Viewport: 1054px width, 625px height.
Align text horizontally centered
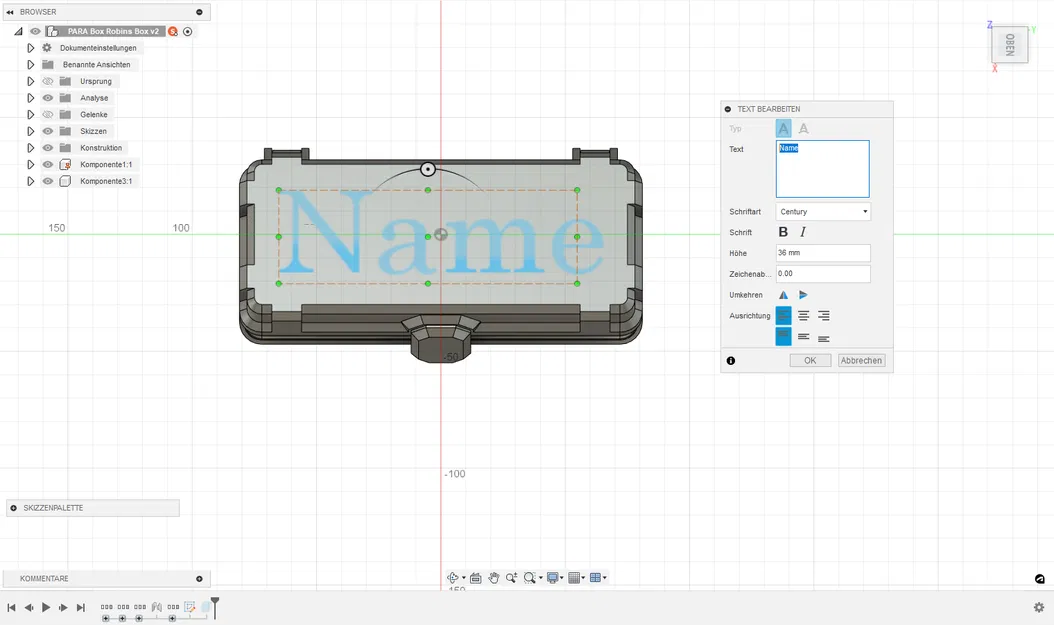803,315
